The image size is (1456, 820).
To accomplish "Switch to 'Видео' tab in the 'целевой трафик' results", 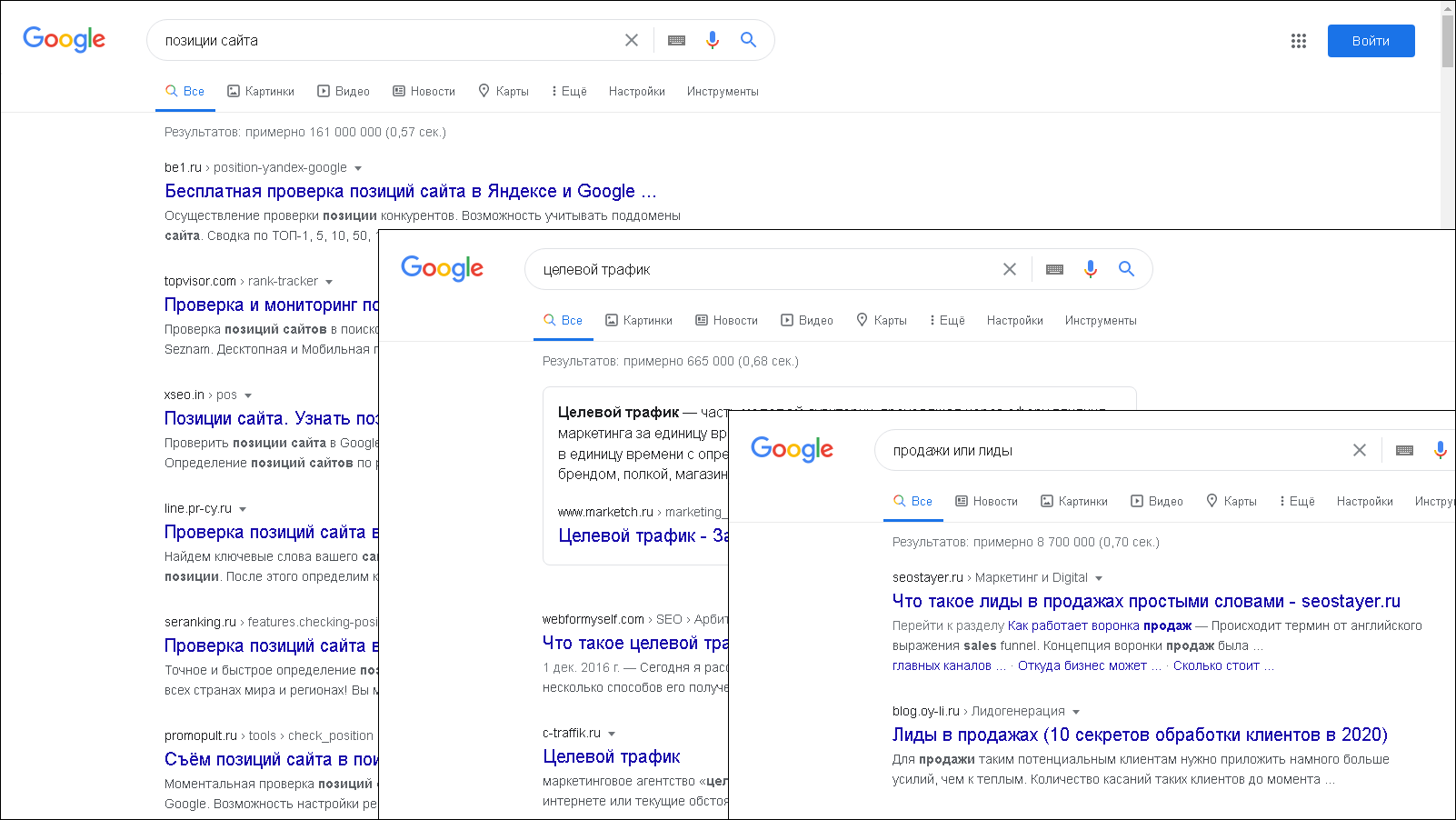I will pos(807,321).
